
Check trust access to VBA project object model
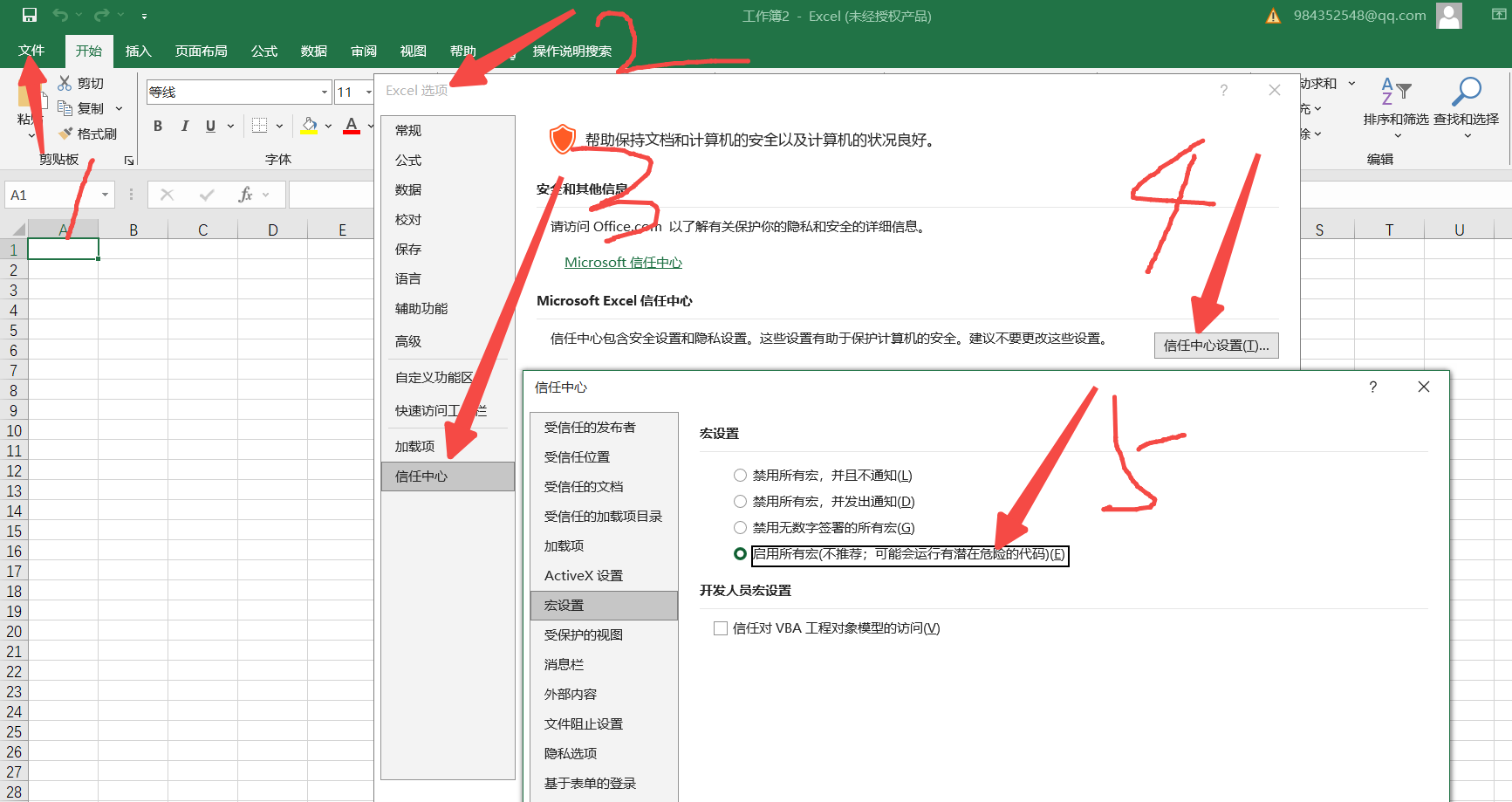(721, 628)
